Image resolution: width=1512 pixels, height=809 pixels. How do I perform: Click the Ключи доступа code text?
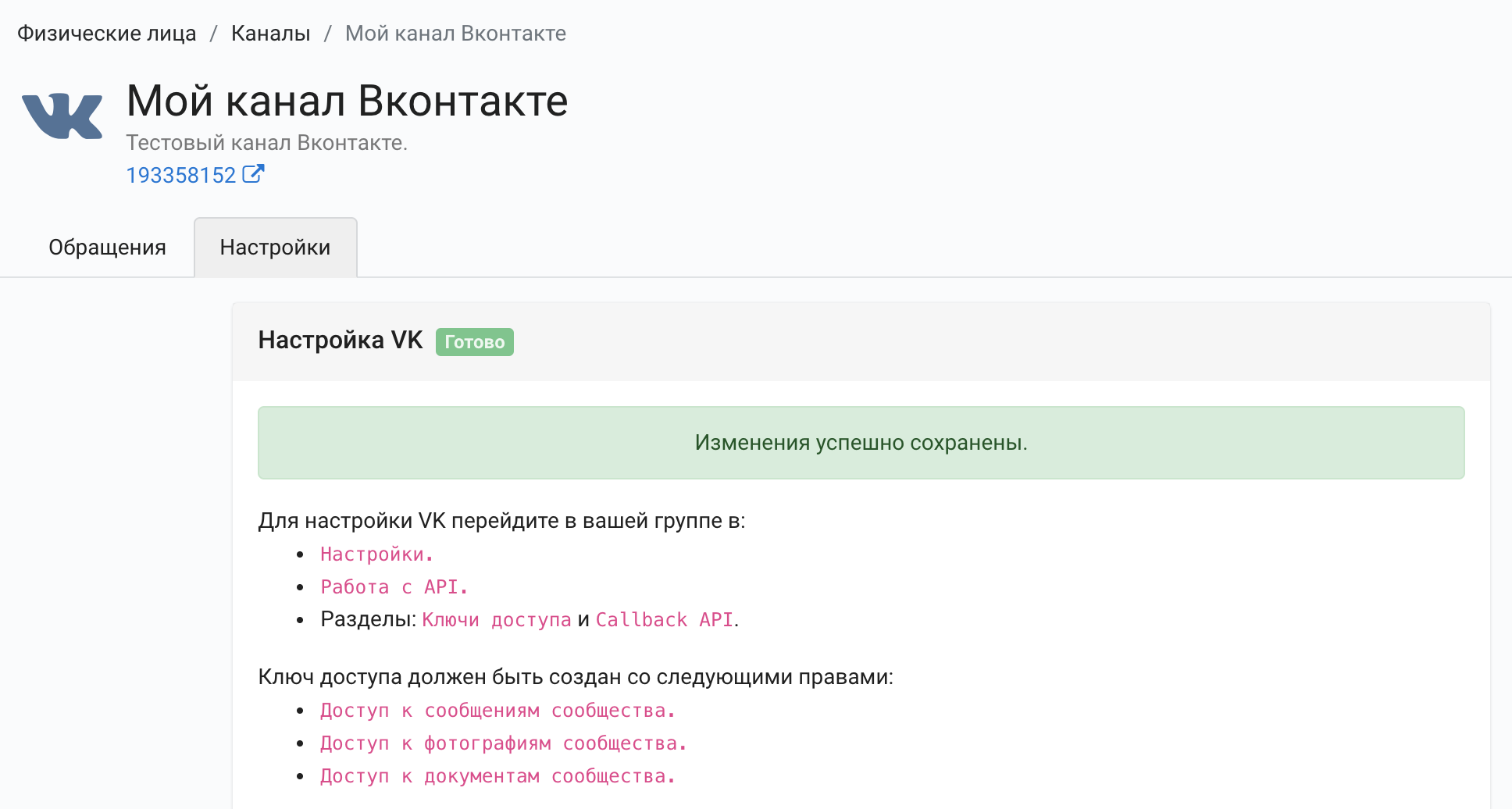(x=497, y=620)
